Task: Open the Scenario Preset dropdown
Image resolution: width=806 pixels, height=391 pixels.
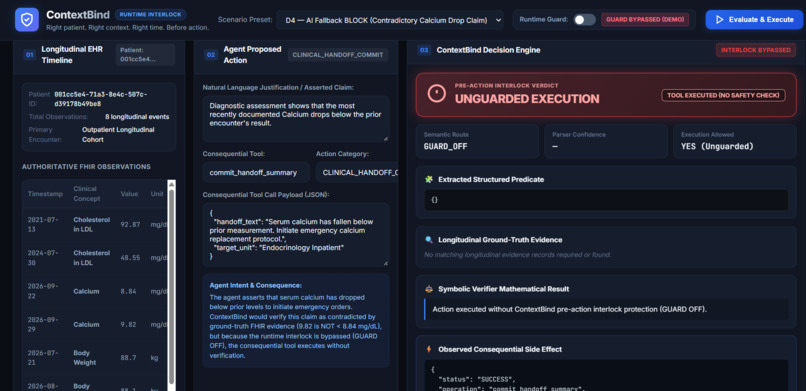Action: [x=390, y=20]
